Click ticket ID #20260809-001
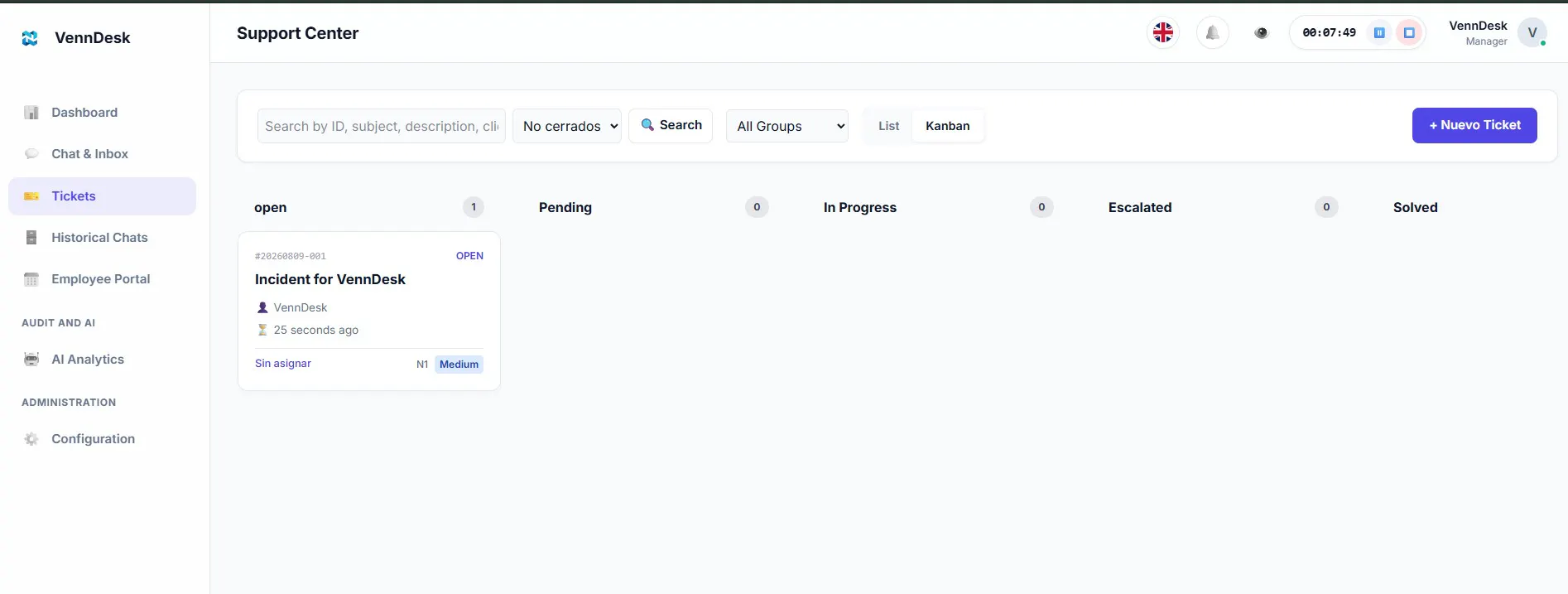This screenshot has width=1568, height=594. 291,257
